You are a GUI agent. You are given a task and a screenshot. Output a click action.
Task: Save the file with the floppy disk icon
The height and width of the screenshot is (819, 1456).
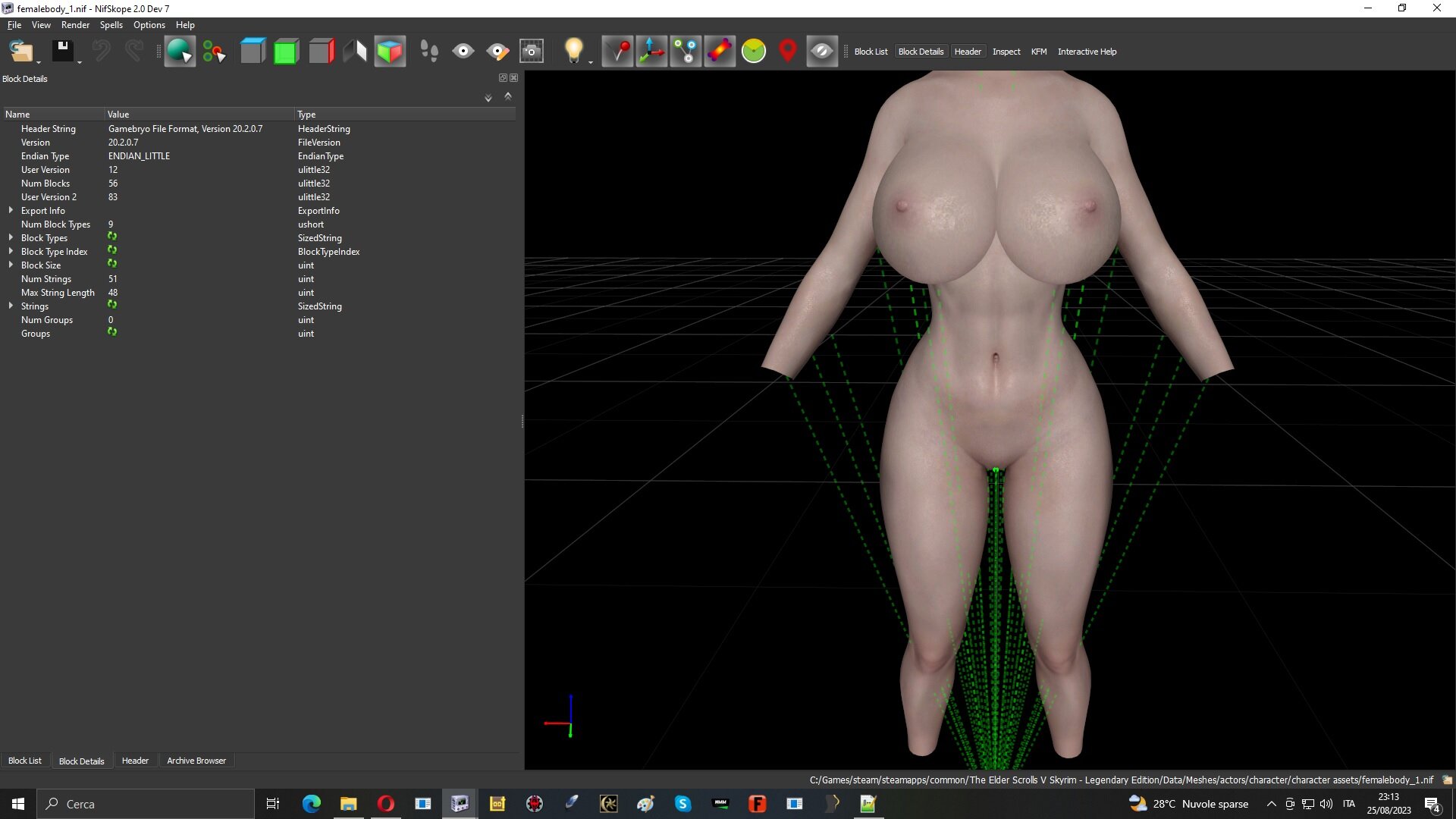coord(62,52)
